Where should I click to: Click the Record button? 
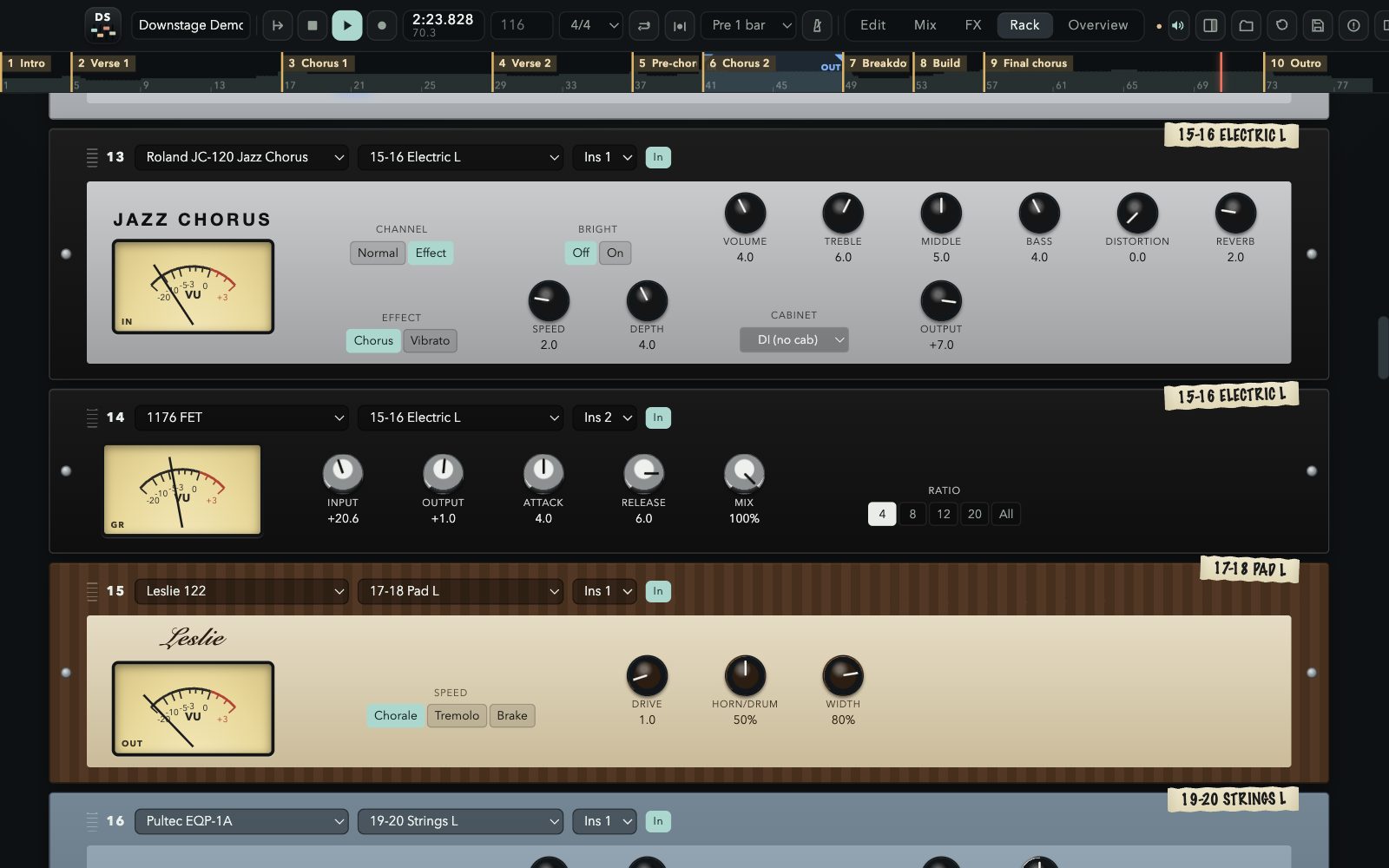pyautogui.click(x=381, y=25)
